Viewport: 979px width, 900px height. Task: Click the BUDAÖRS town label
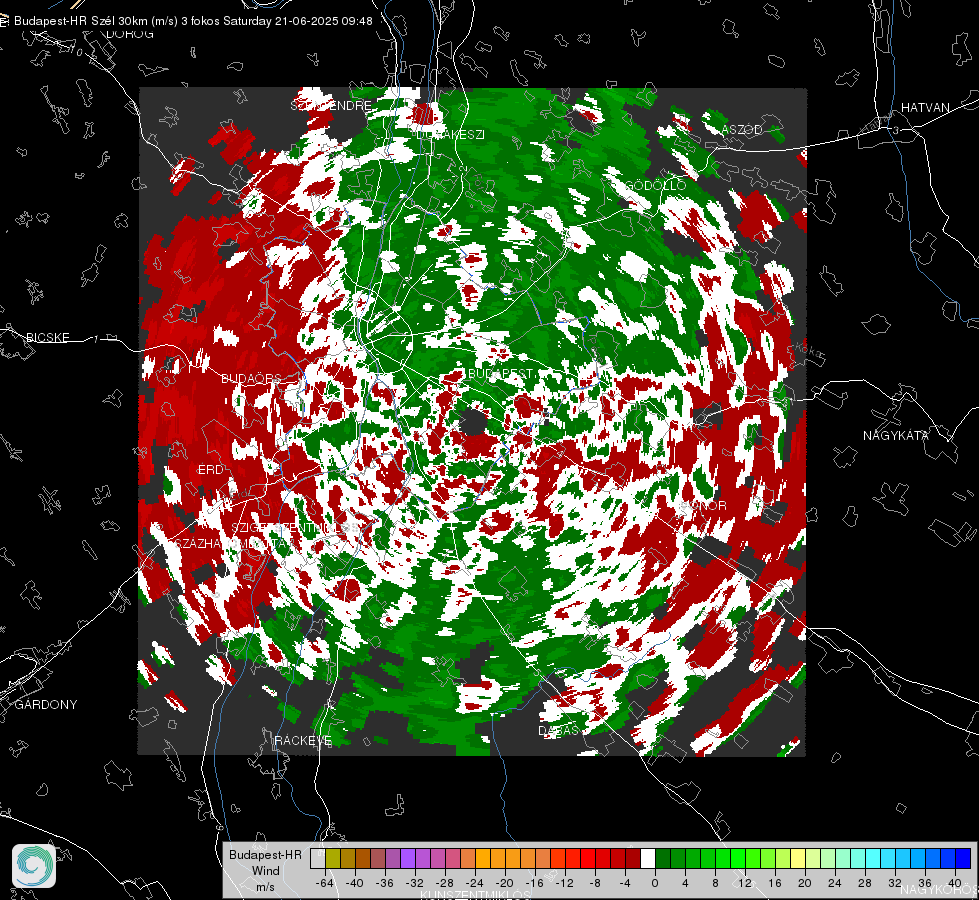(251, 379)
